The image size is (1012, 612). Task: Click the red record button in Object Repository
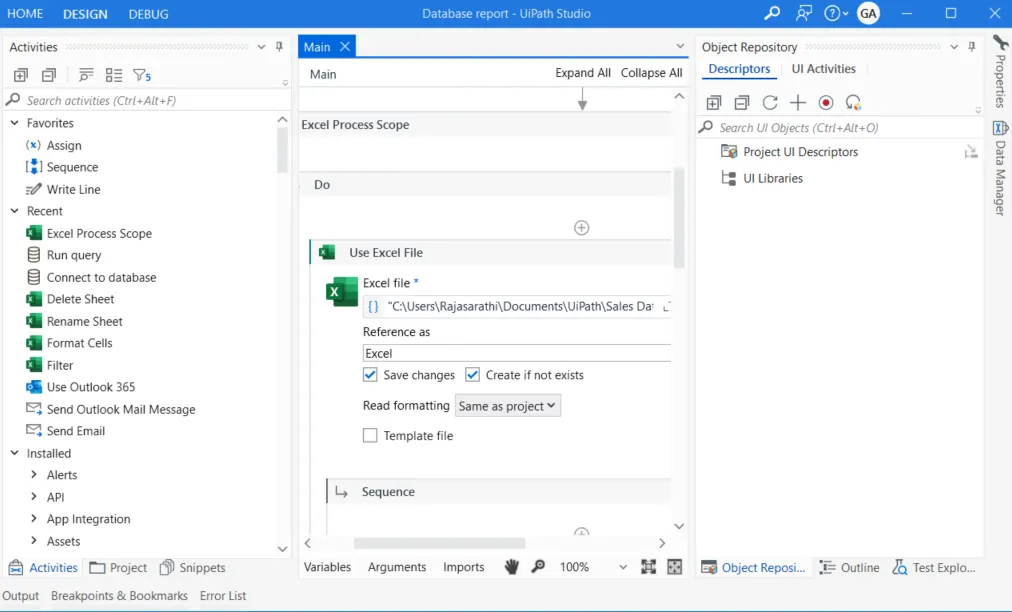click(825, 103)
